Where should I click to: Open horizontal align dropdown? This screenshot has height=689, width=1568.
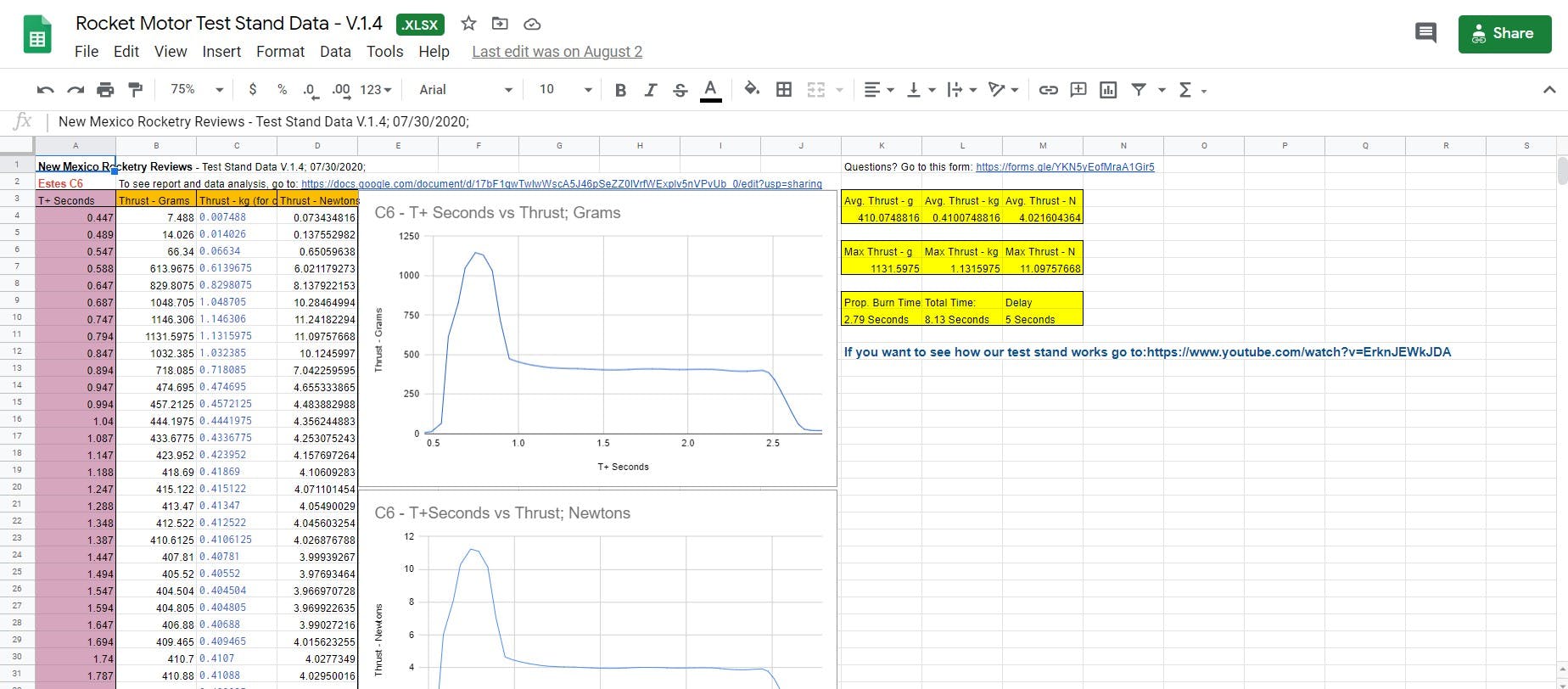coord(879,90)
